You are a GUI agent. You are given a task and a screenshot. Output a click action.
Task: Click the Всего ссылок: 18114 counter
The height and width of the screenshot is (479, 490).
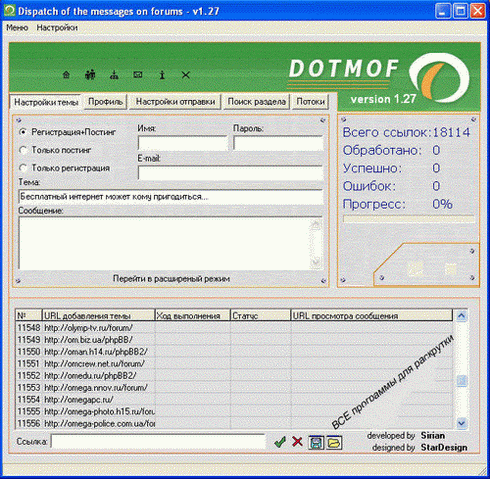pos(406,132)
